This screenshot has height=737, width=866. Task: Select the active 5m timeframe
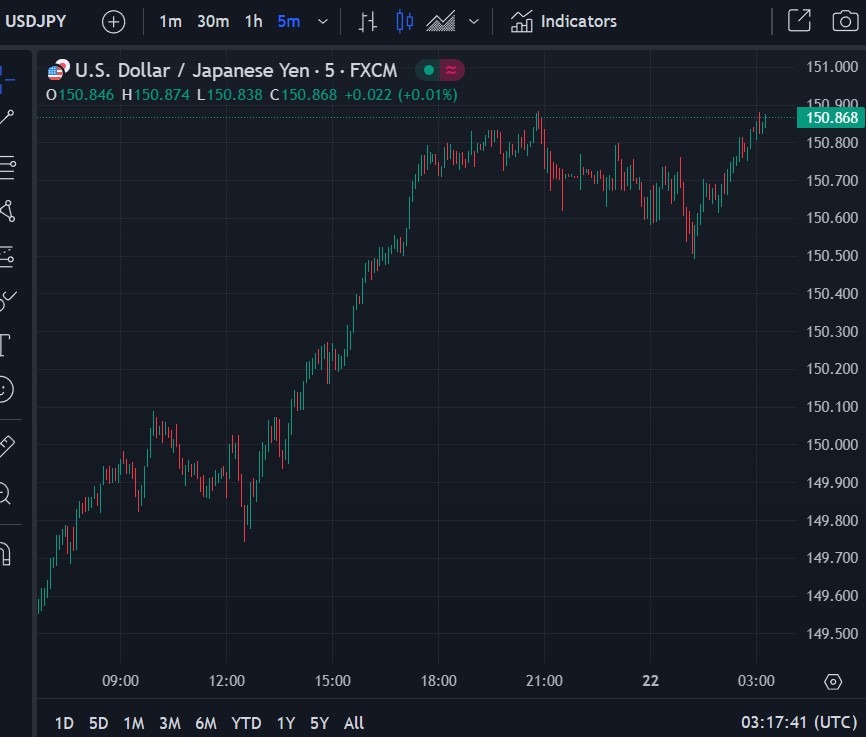coord(288,22)
